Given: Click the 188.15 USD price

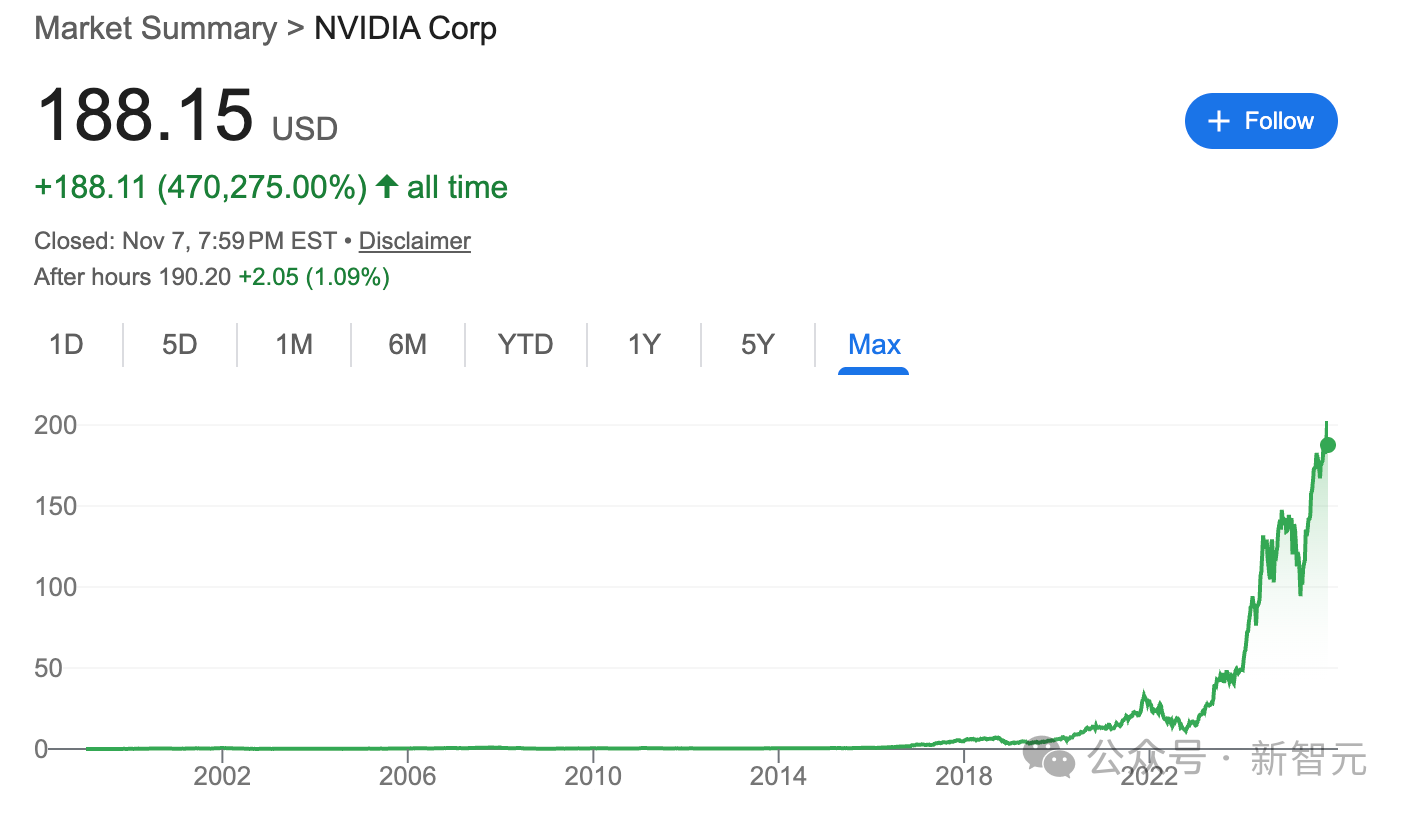Looking at the screenshot, I should [x=146, y=115].
